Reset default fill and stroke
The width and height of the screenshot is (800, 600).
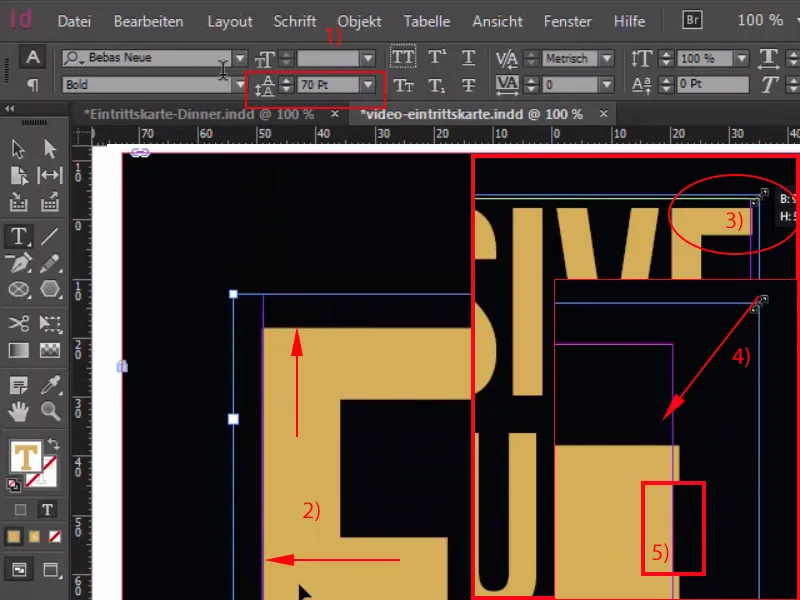coord(14,485)
